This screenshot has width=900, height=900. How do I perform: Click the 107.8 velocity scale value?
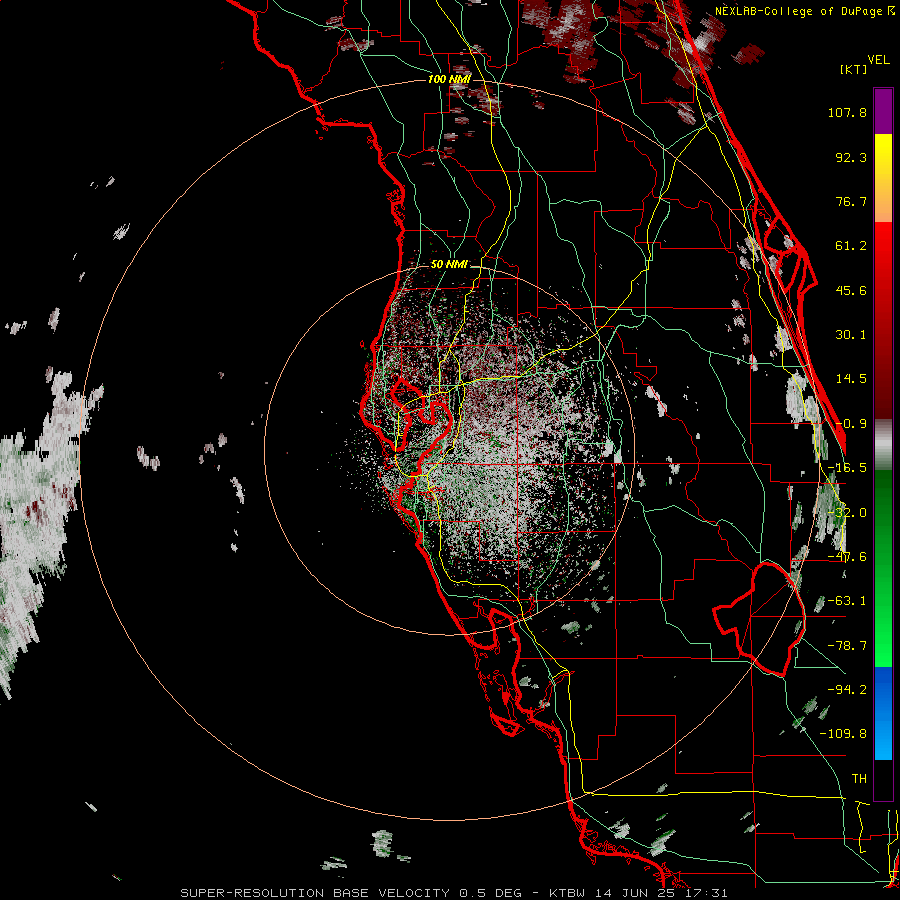tap(847, 112)
